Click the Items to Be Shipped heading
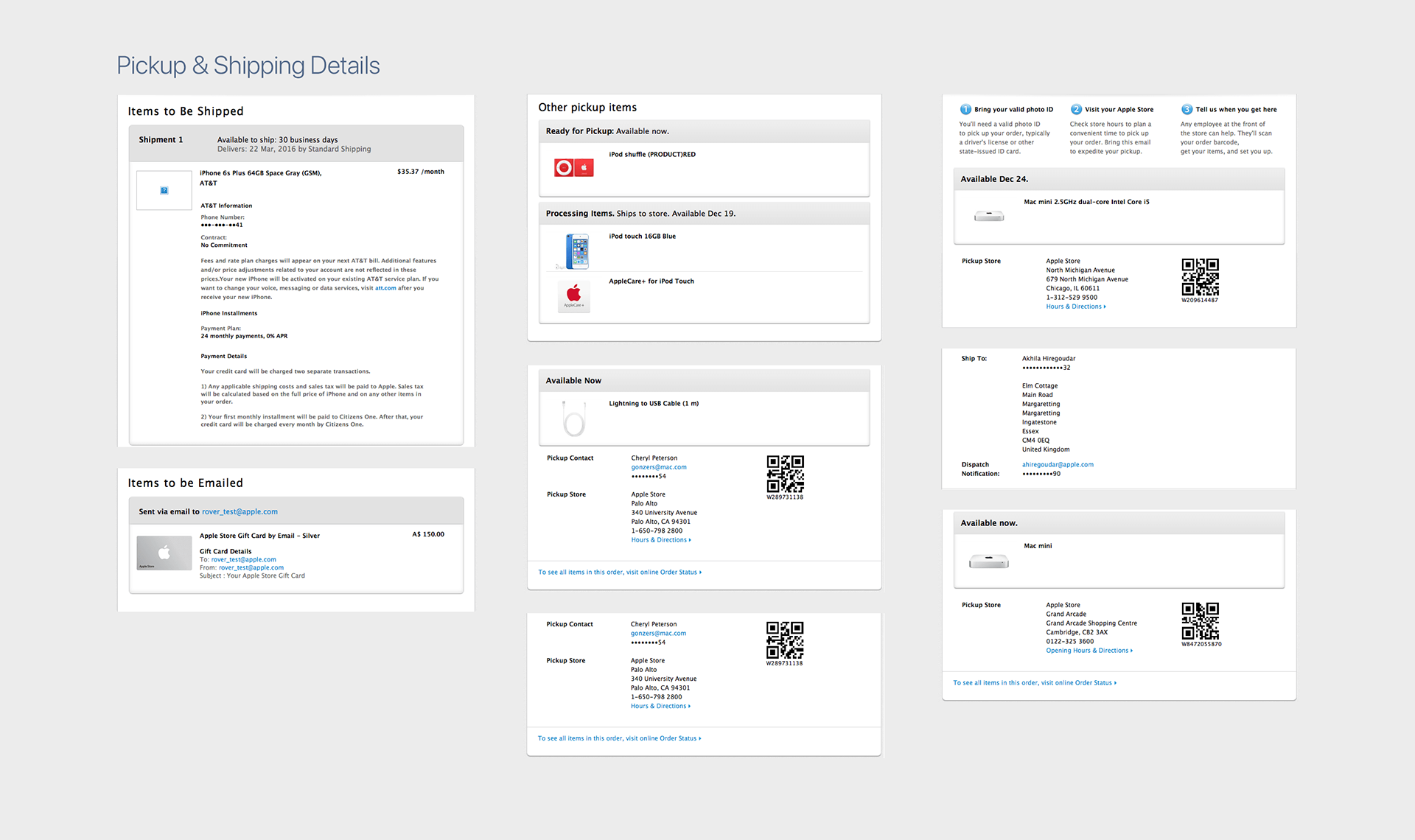This screenshot has width=1415, height=840. [186, 111]
